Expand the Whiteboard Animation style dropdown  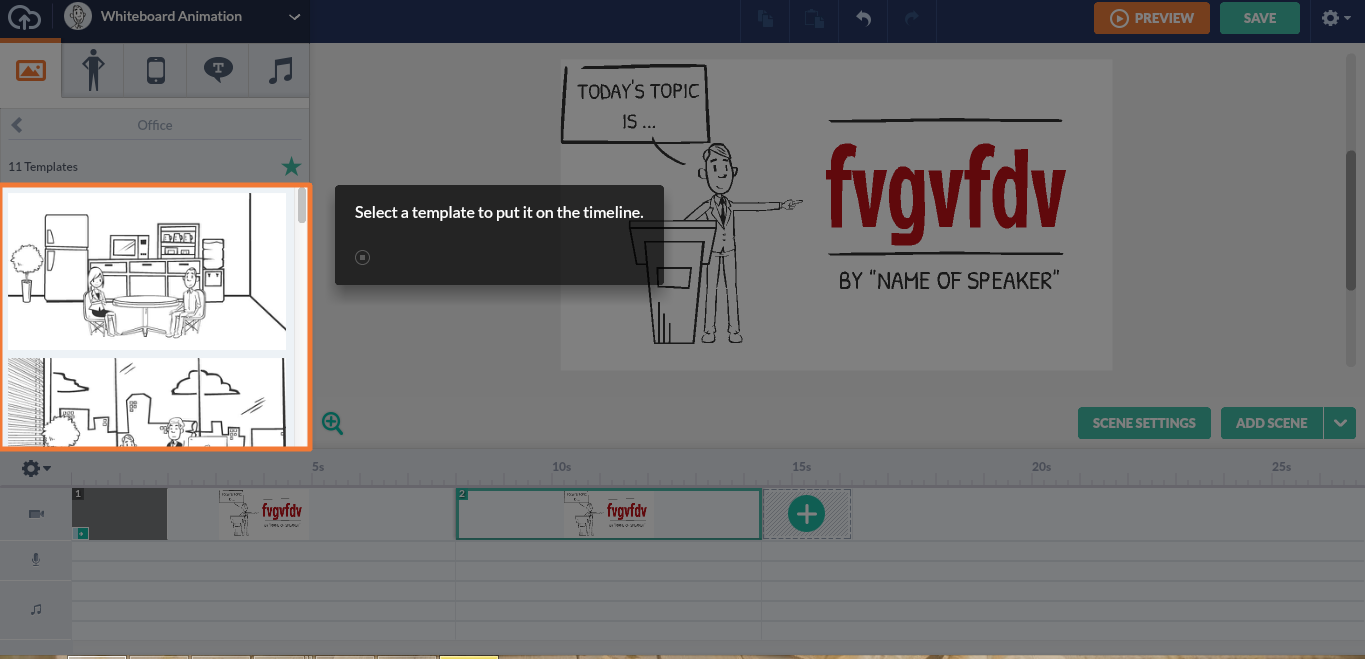(294, 17)
